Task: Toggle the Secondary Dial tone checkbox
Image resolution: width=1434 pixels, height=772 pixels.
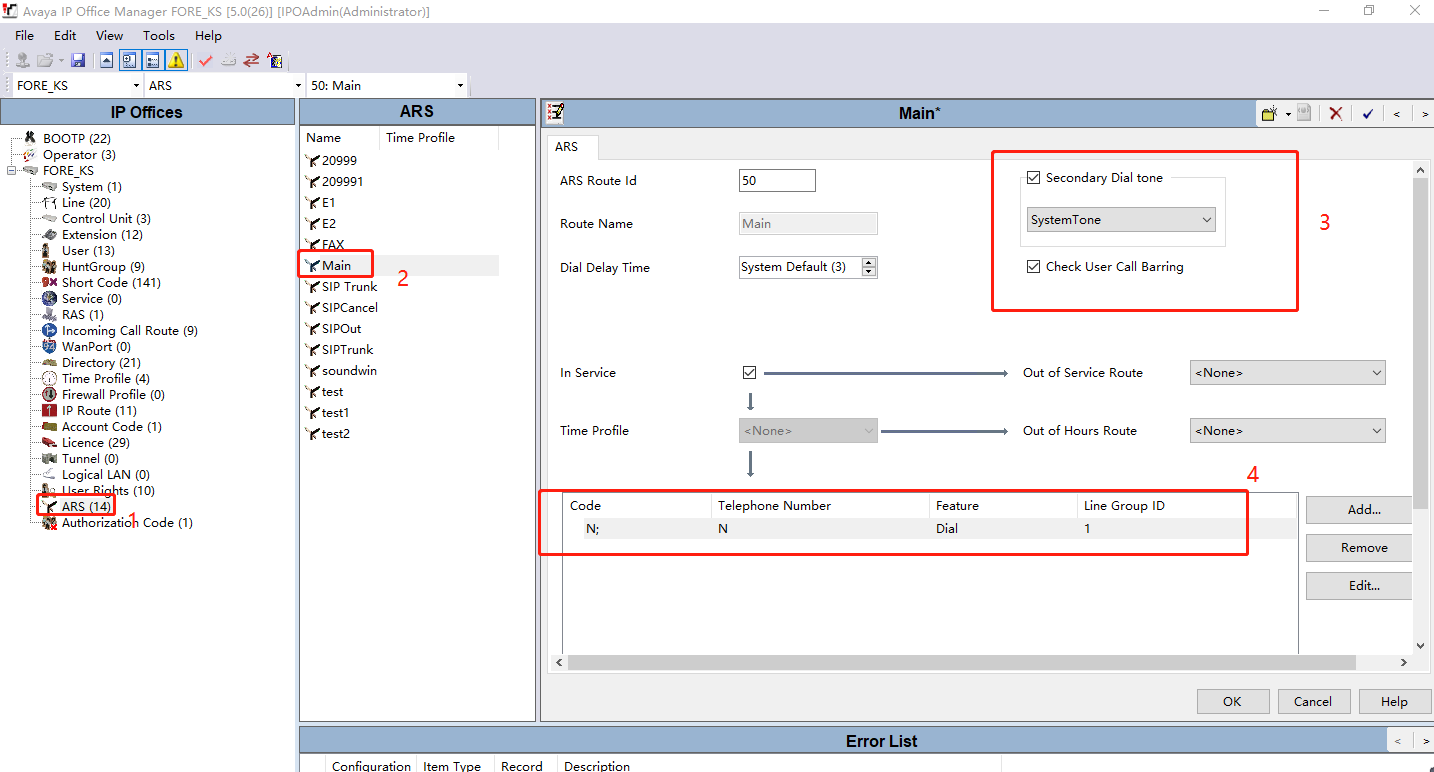Action: point(1034,178)
